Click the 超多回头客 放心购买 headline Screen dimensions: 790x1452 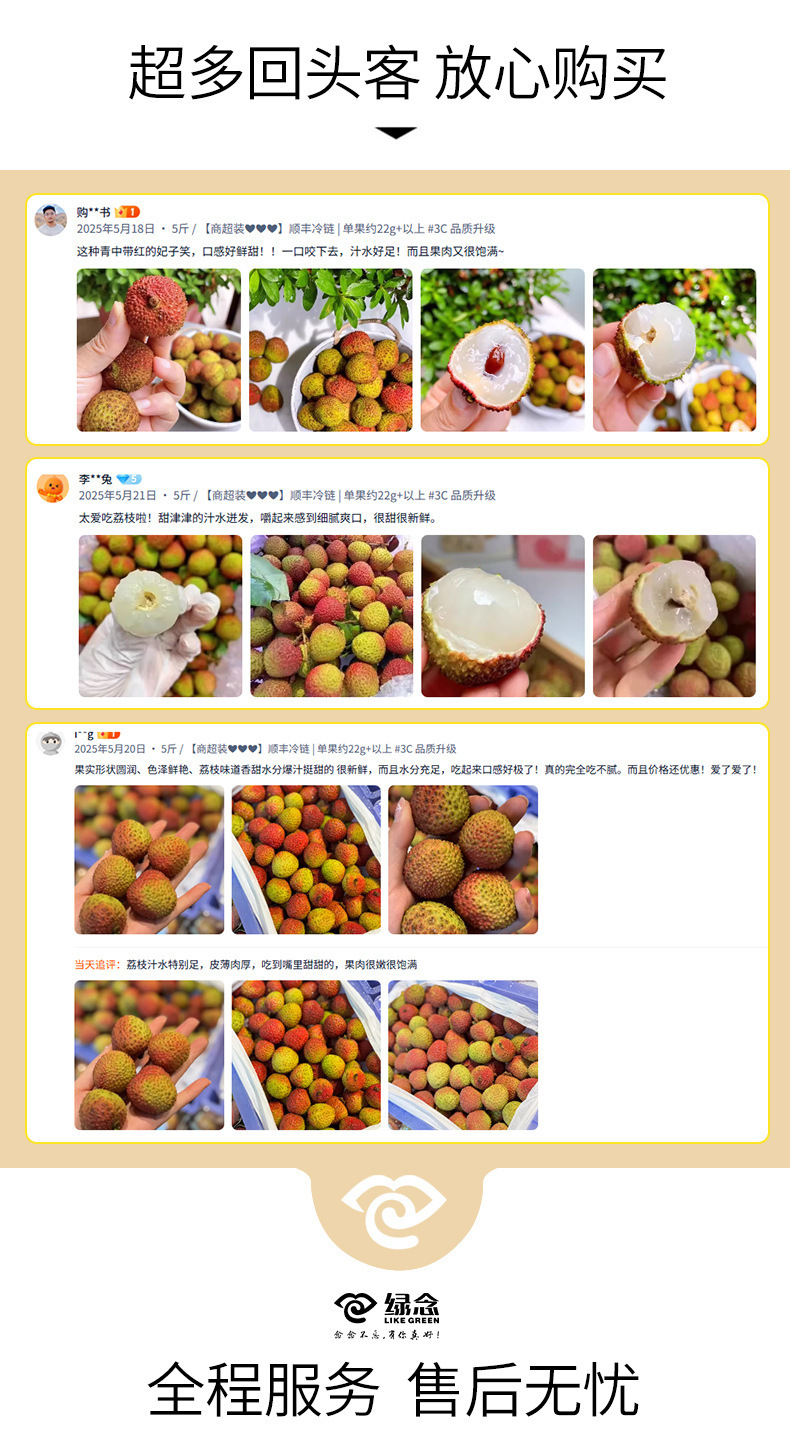pos(397,73)
